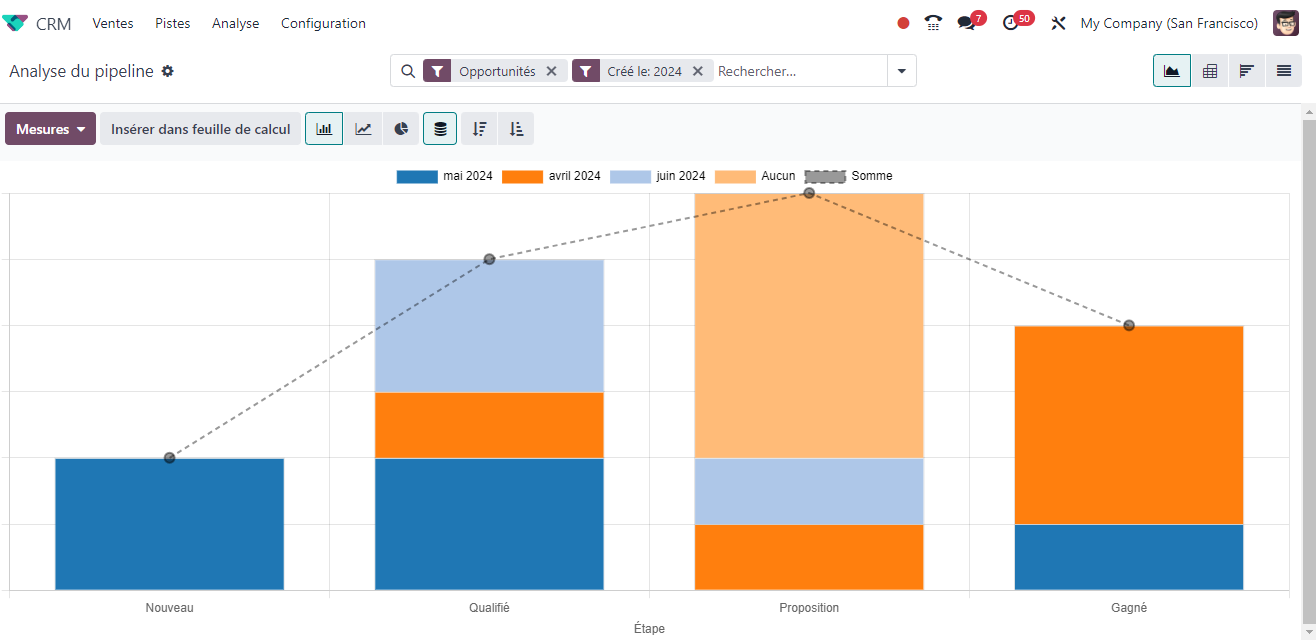
Task: Remove the Créé le: 2024 filter
Action: [x=698, y=71]
